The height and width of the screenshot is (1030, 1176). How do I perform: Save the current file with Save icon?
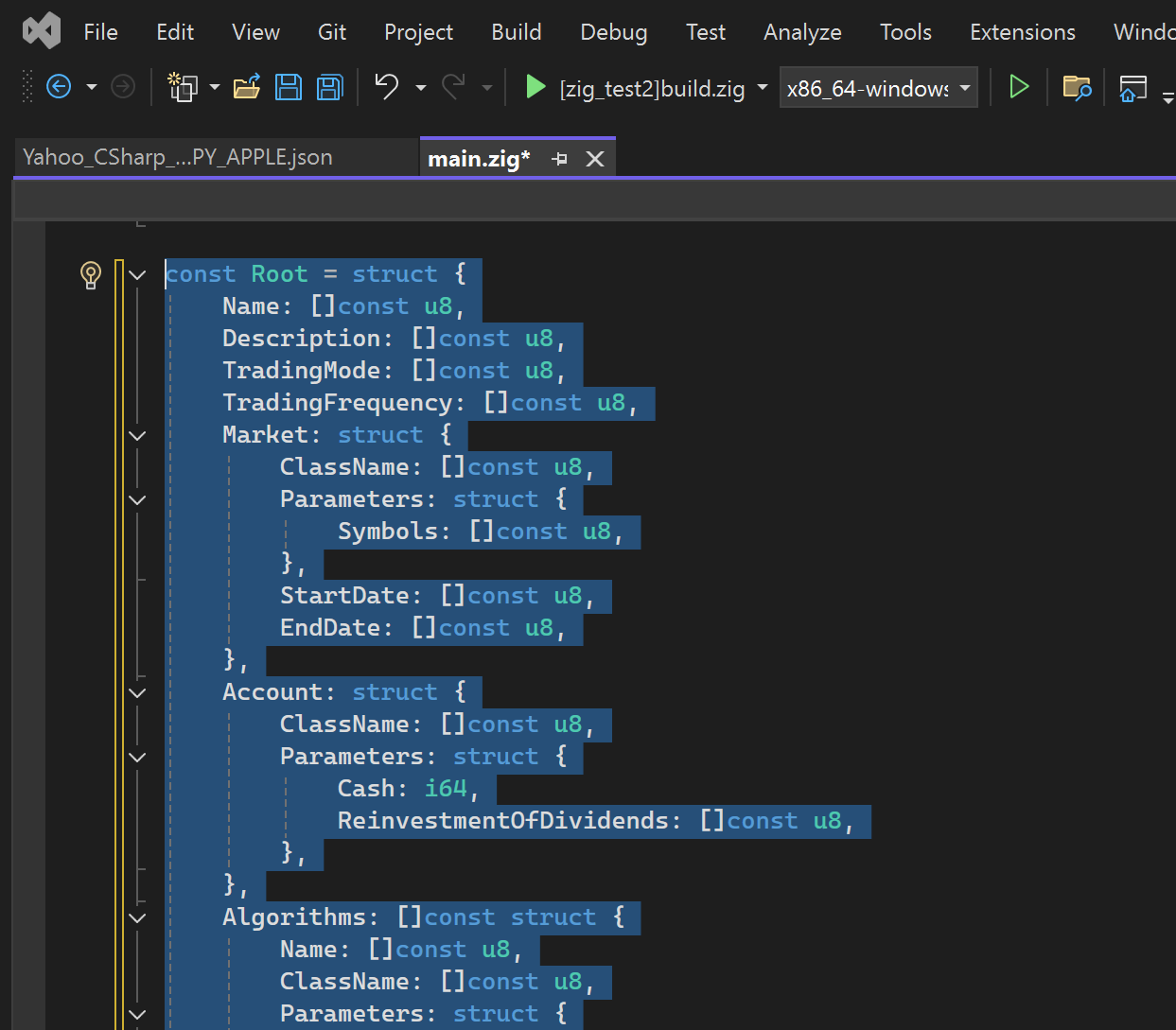point(288,87)
